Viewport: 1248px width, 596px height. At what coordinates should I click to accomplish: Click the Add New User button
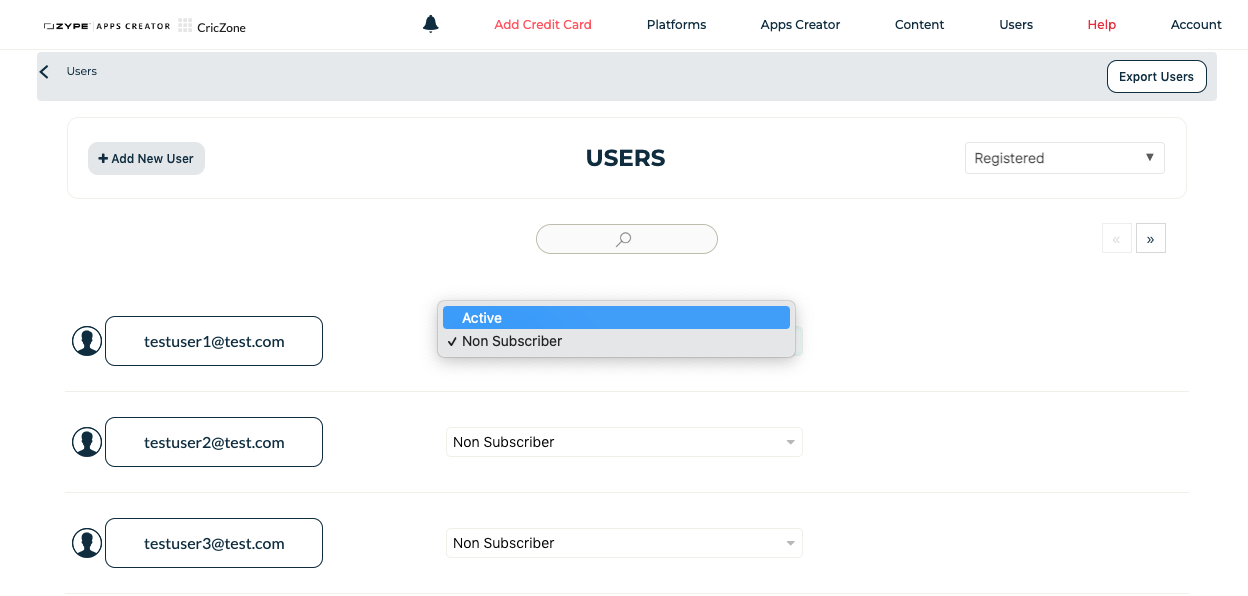tap(146, 158)
